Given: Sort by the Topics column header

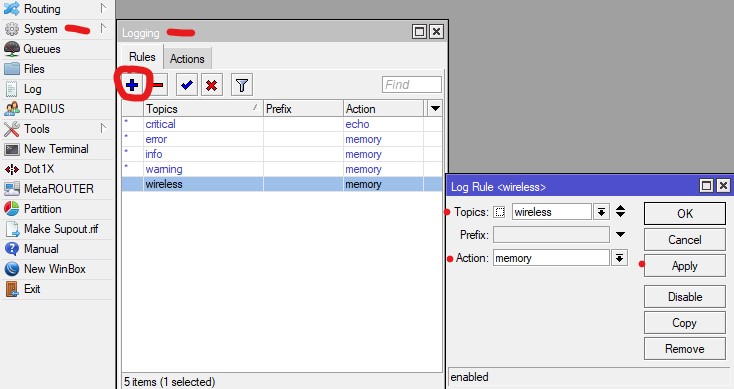Looking at the screenshot, I should (203, 109).
